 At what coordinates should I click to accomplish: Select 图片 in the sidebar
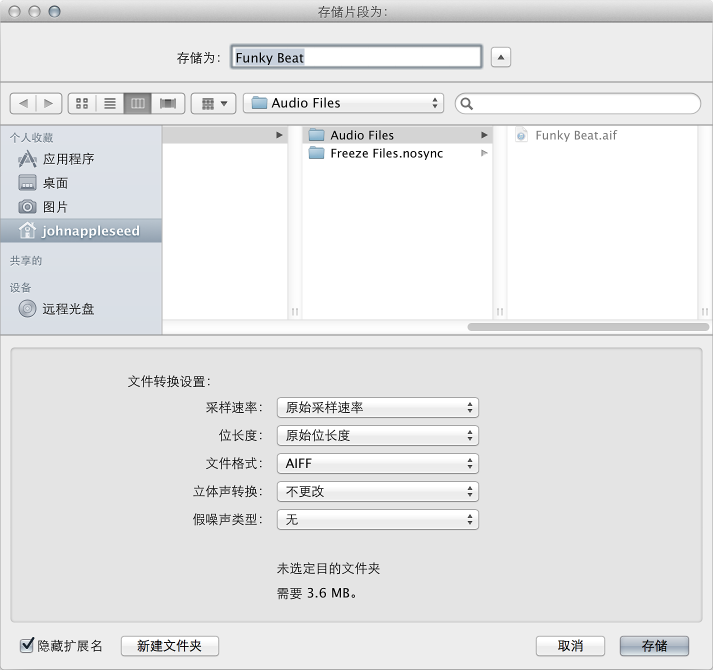pos(81,207)
